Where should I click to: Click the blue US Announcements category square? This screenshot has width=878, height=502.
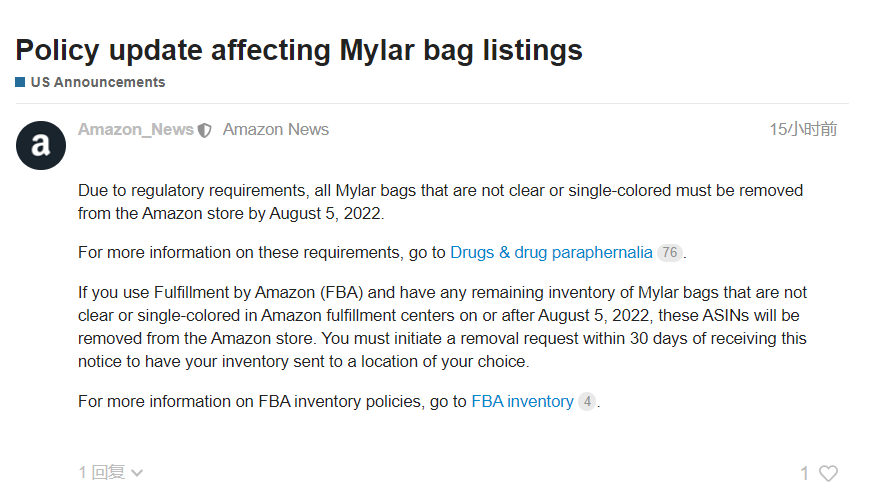tap(20, 82)
